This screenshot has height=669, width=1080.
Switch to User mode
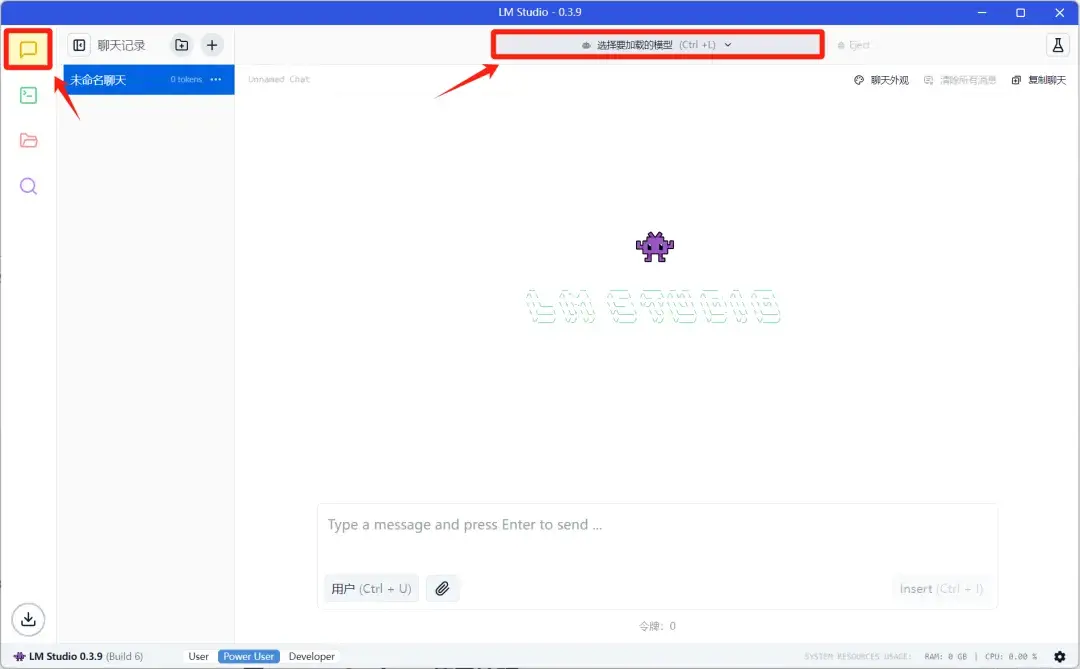198,657
